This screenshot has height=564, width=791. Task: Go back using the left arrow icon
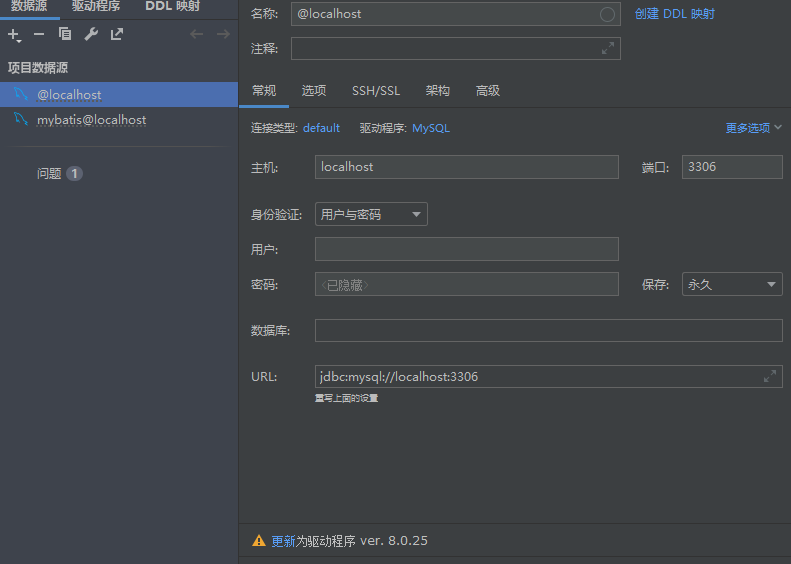coord(197,34)
